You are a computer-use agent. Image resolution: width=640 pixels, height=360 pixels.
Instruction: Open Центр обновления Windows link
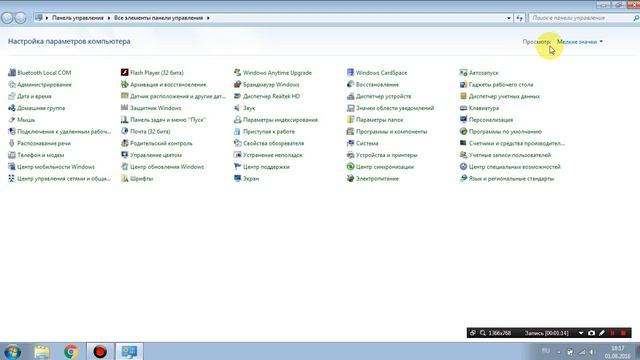(167, 167)
